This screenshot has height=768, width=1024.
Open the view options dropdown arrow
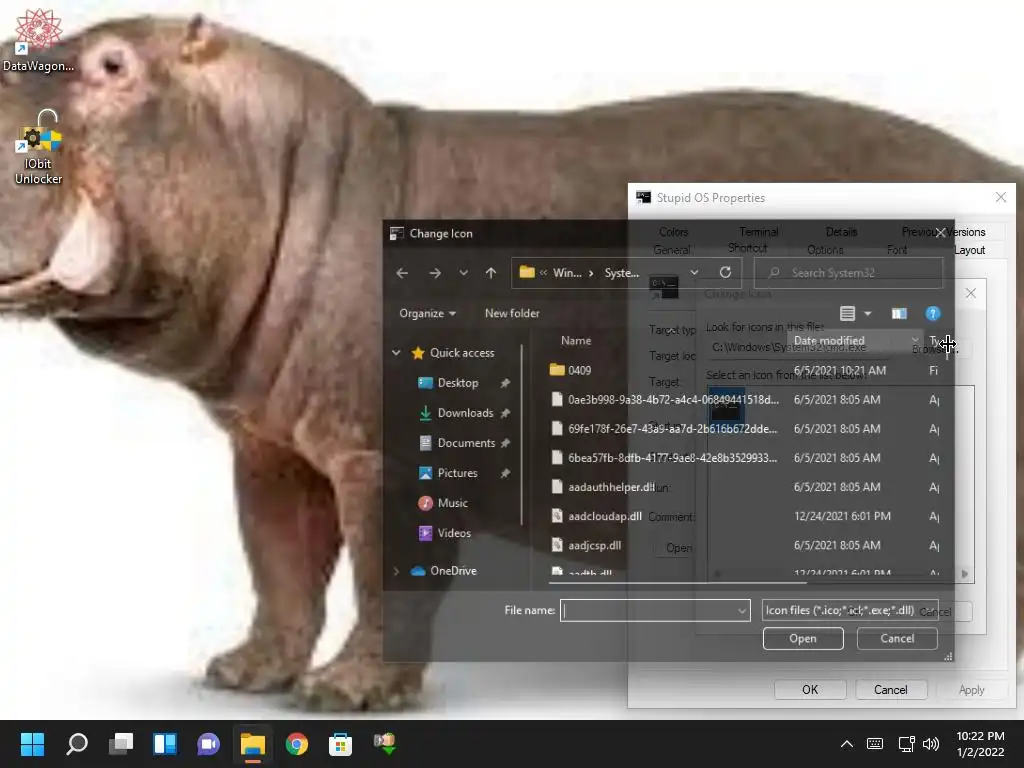[868, 314]
